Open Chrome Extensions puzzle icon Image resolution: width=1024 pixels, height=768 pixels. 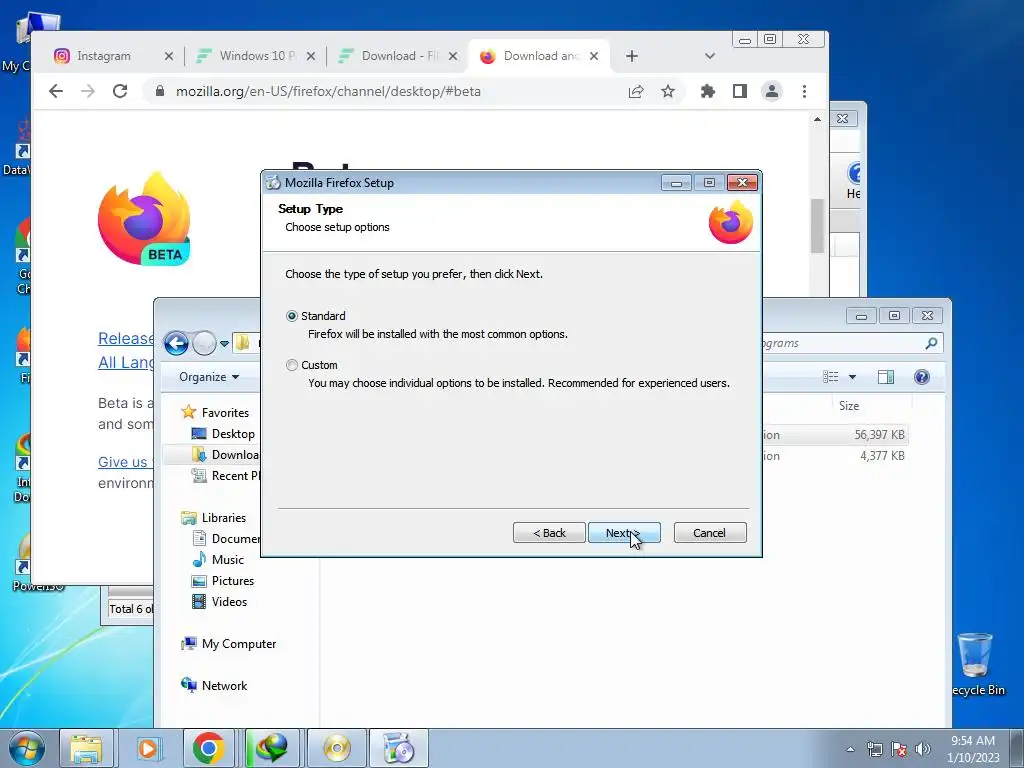(x=707, y=91)
